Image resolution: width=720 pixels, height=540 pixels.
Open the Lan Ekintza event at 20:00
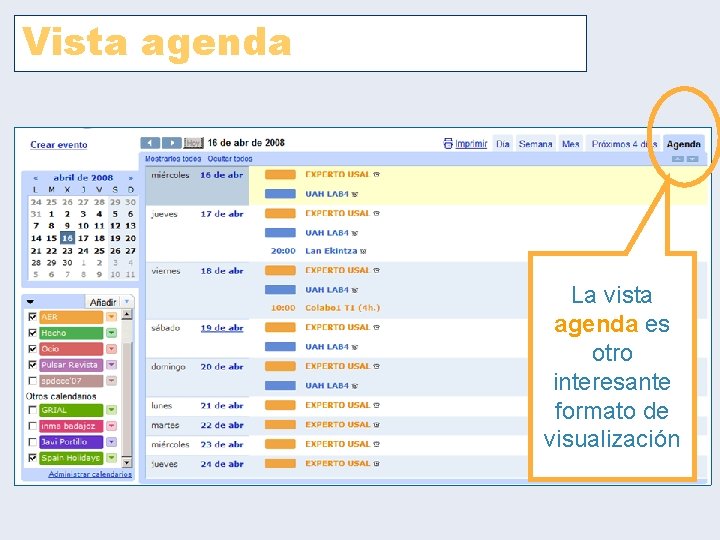pyautogui.click(x=331, y=251)
